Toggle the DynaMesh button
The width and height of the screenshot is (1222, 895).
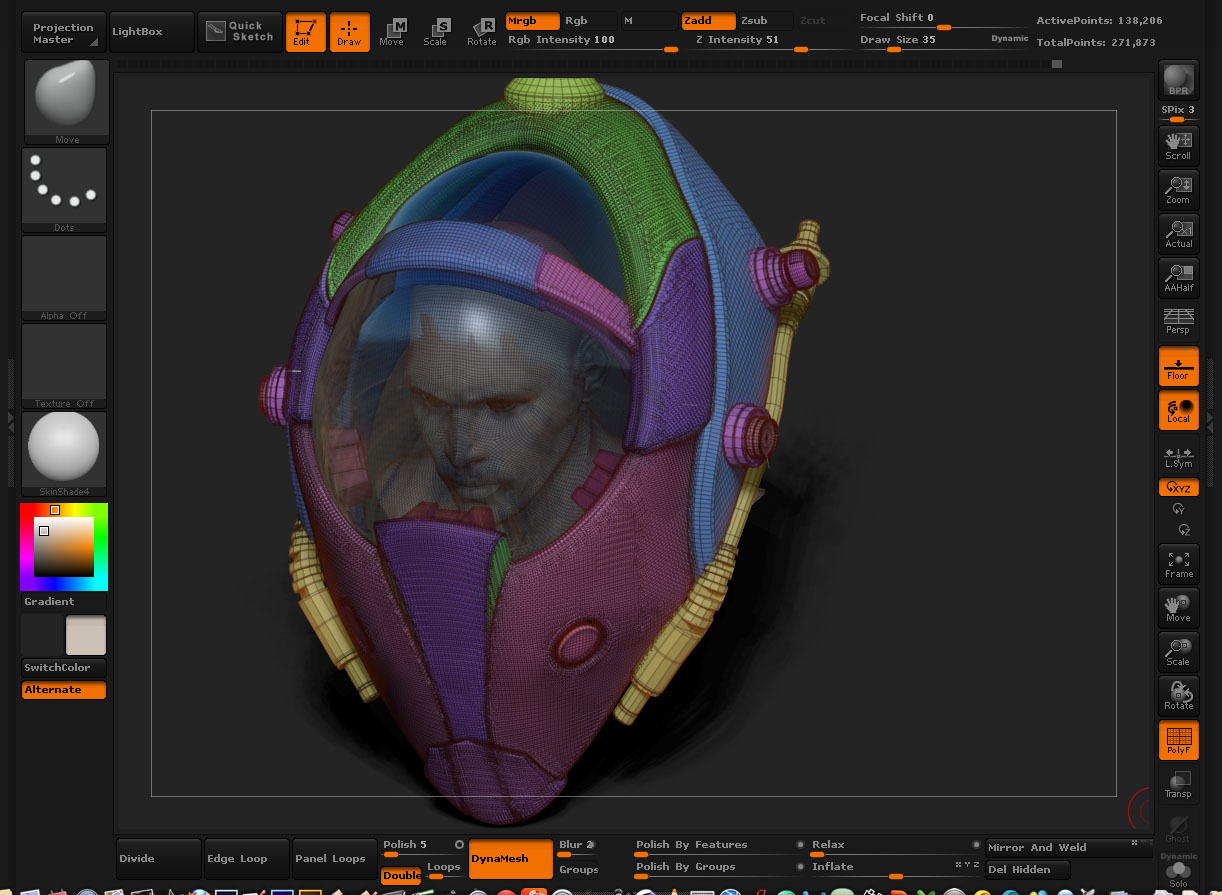(510, 859)
